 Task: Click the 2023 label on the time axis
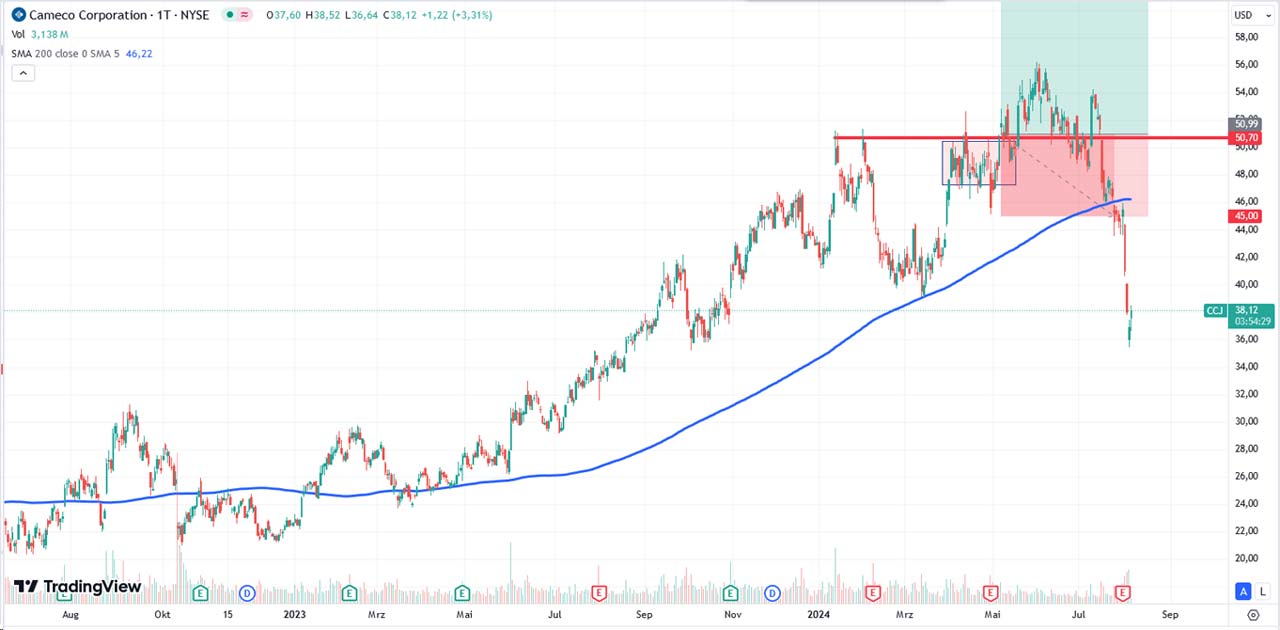295,614
